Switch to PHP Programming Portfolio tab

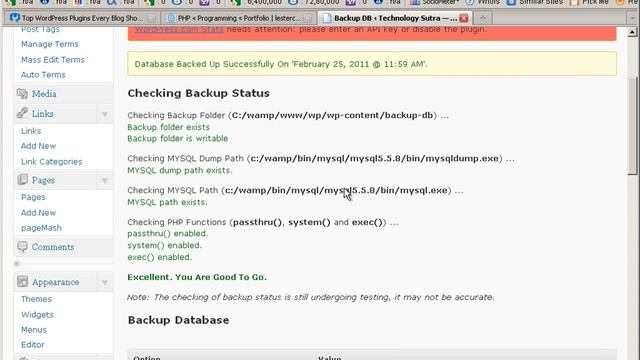click(239, 18)
